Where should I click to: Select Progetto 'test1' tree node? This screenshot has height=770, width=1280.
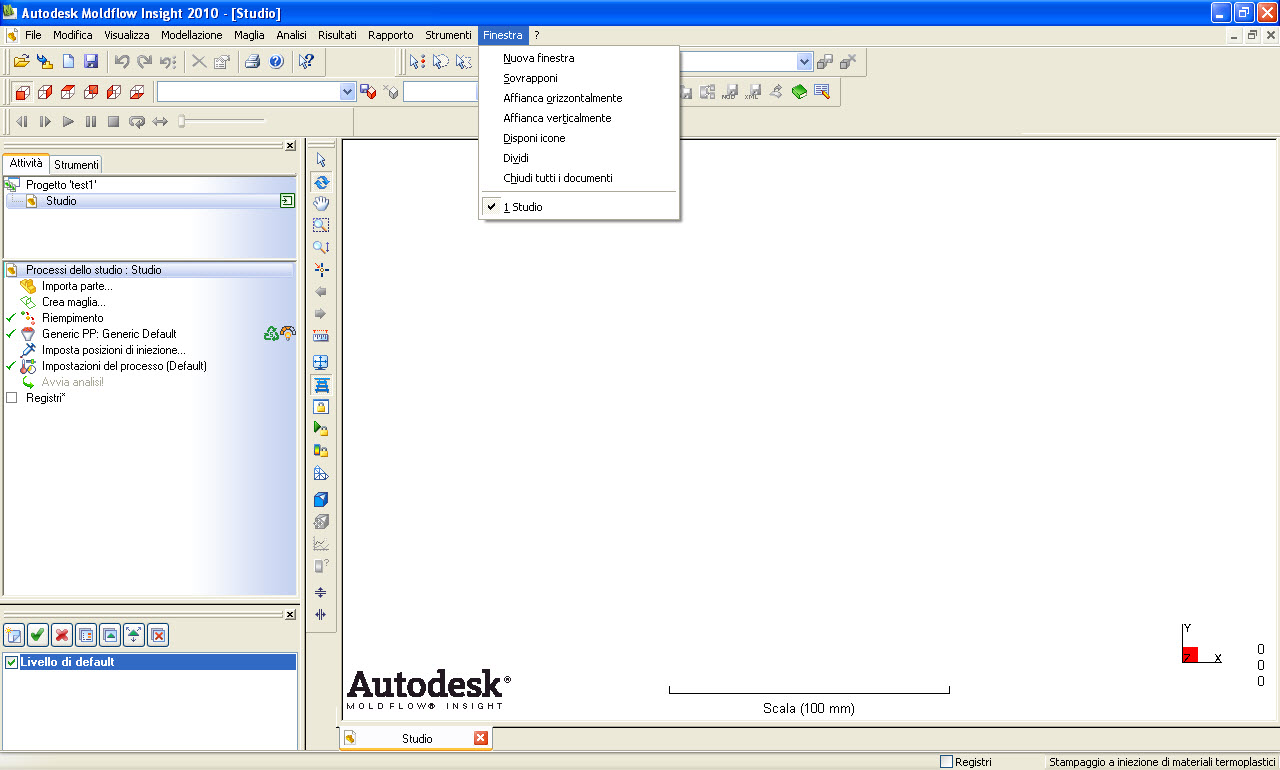pos(61,185)
